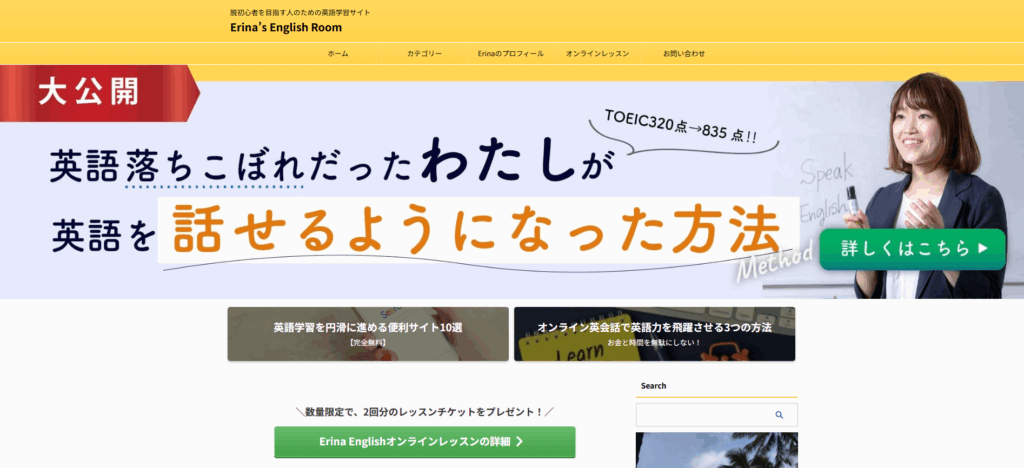
Task: Click the Erina's English Room site title
Action: click(x=286, y=27)
